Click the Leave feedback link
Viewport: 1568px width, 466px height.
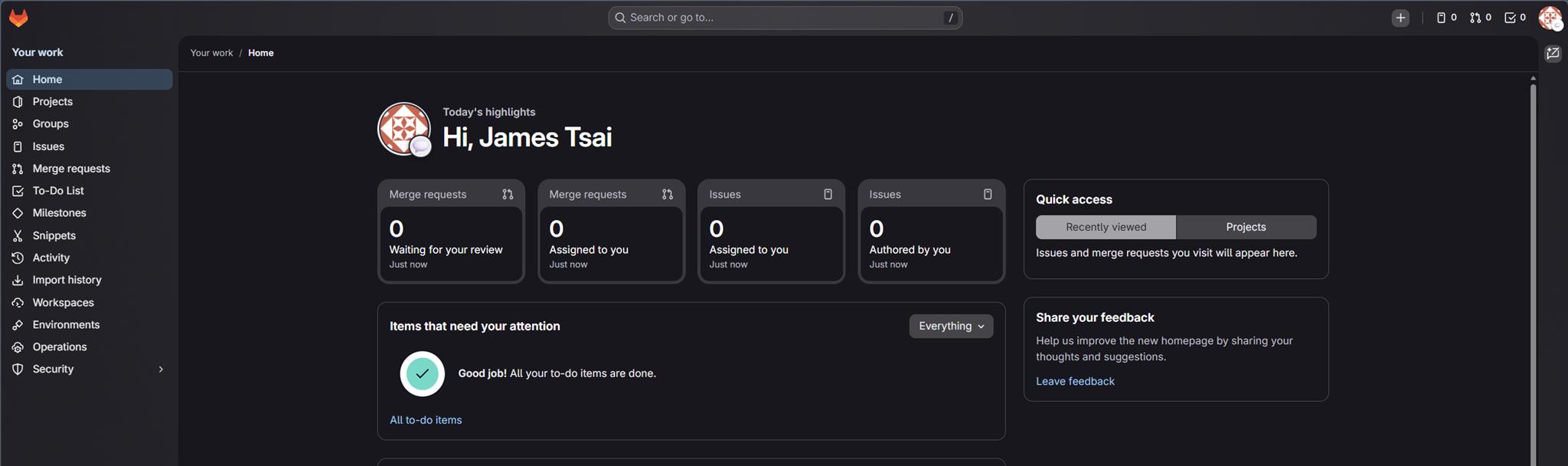pyautogui.click(x=1075, y=381)
